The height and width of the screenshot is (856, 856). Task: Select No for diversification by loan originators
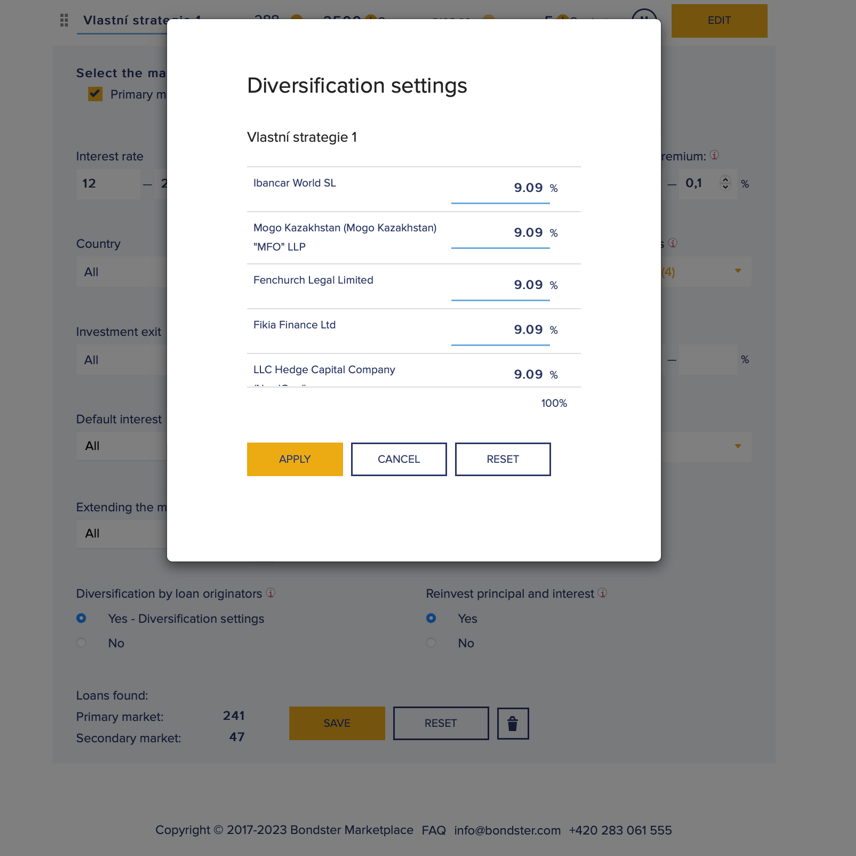coord(81,643)
